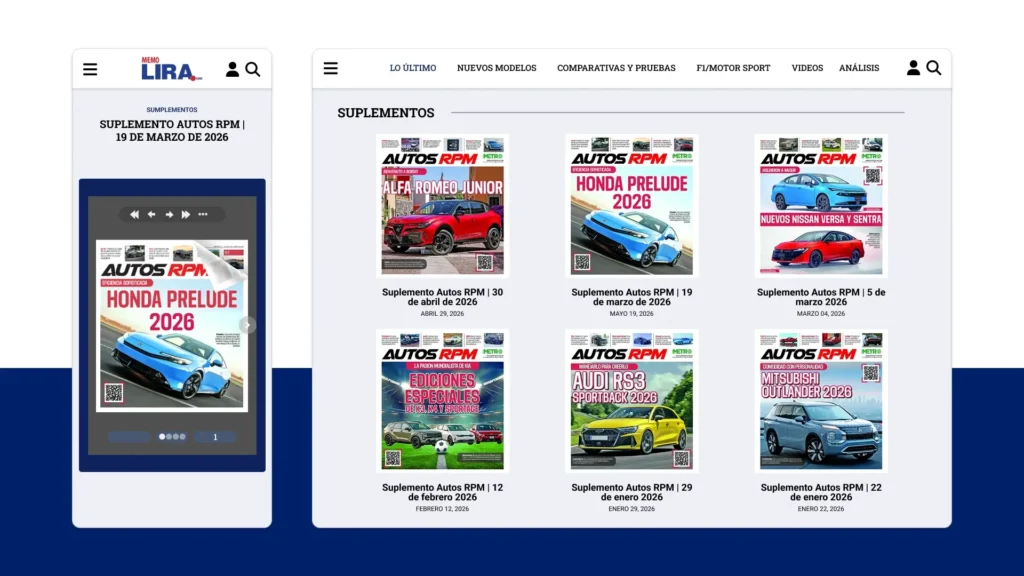The image size is (1024, 576).
Task: Open link Suplemento Autos RPM 5 de marzo
Action: 821,297
